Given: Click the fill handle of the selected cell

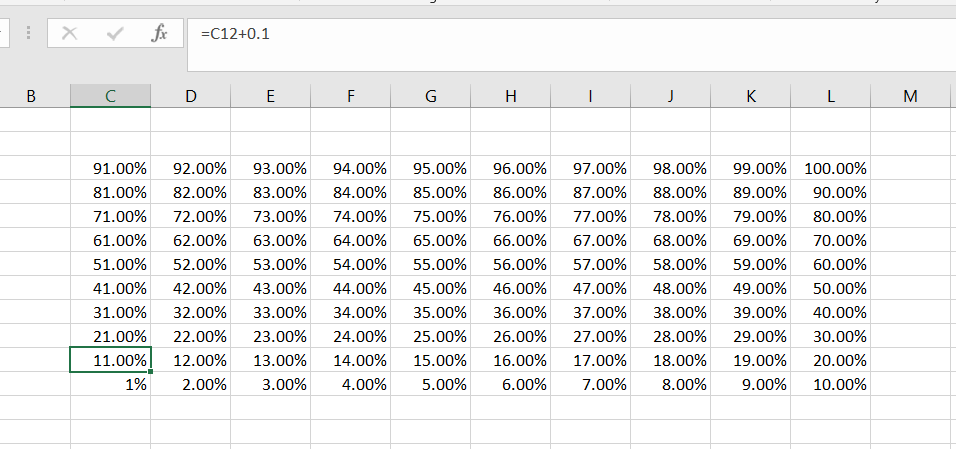Looking at the screenshot, I should (150, 371).
